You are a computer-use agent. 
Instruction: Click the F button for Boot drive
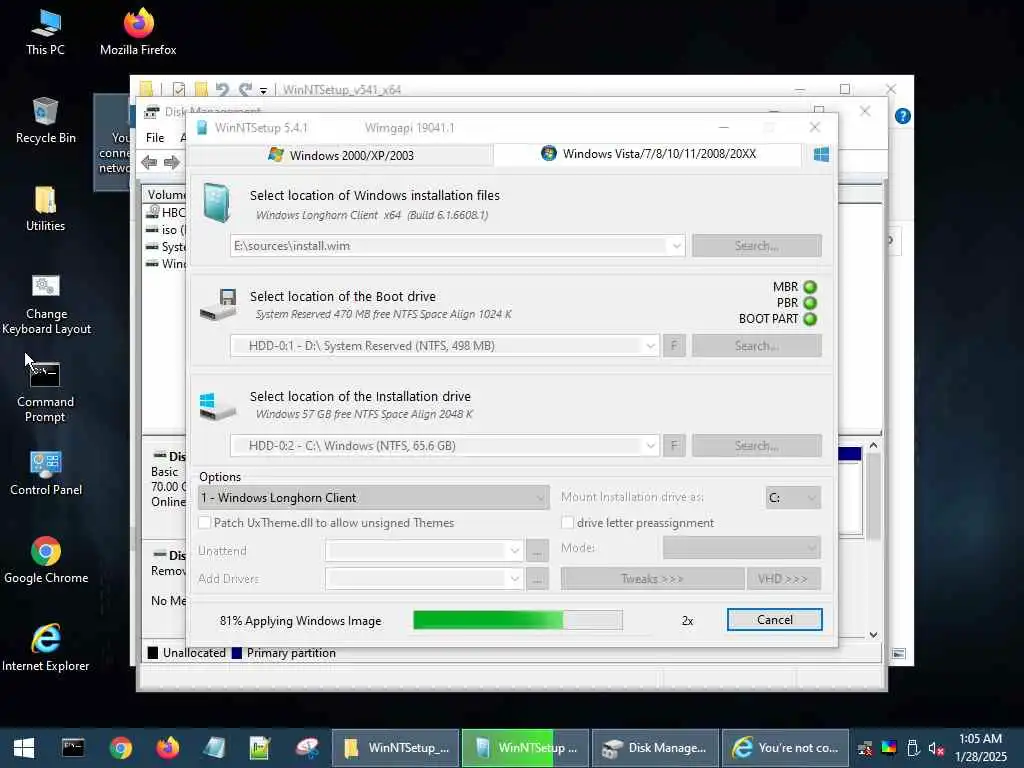coord(674,346)
